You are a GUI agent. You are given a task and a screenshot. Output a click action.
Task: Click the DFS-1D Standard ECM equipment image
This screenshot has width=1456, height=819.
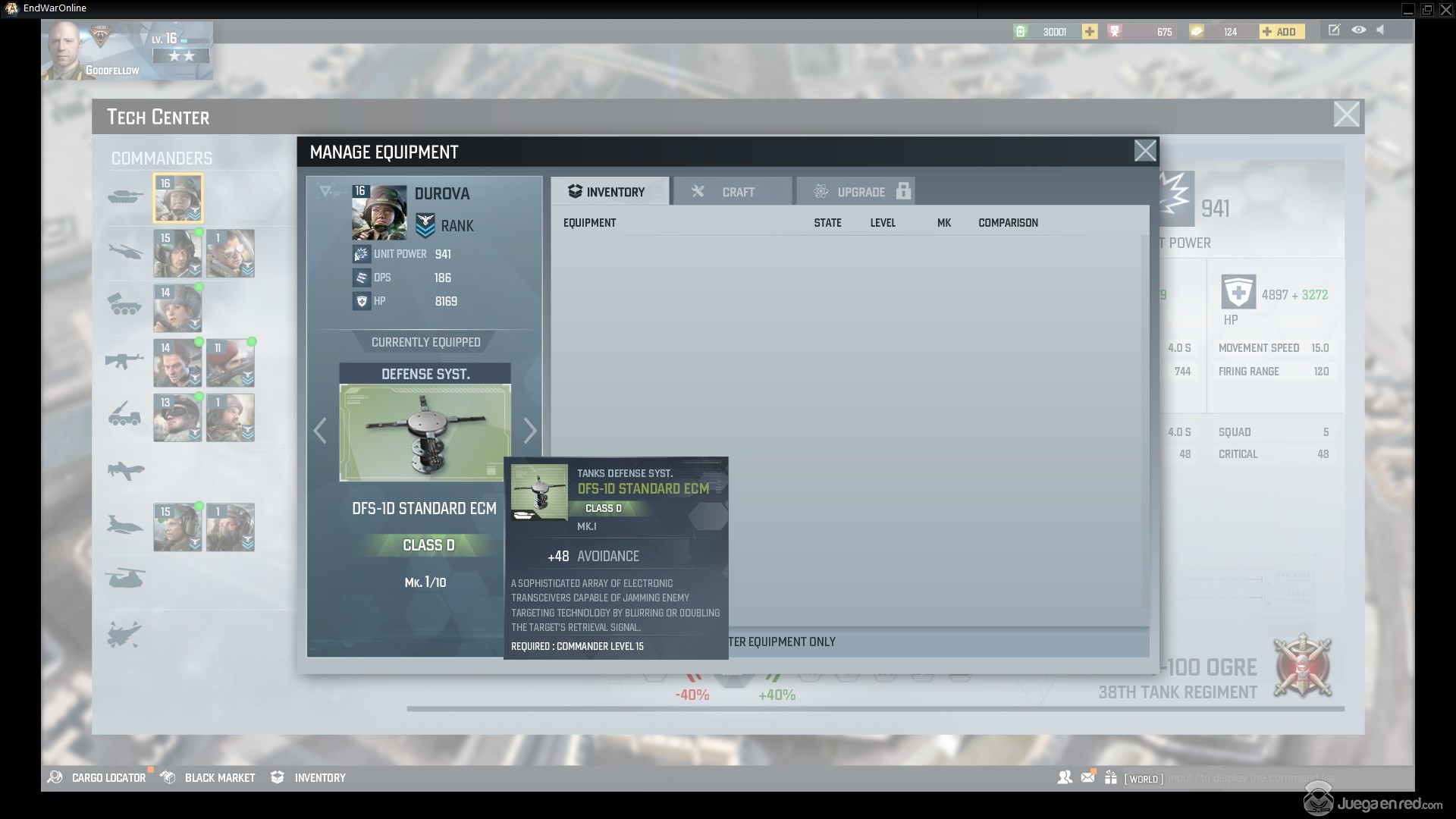coord(425,432)
